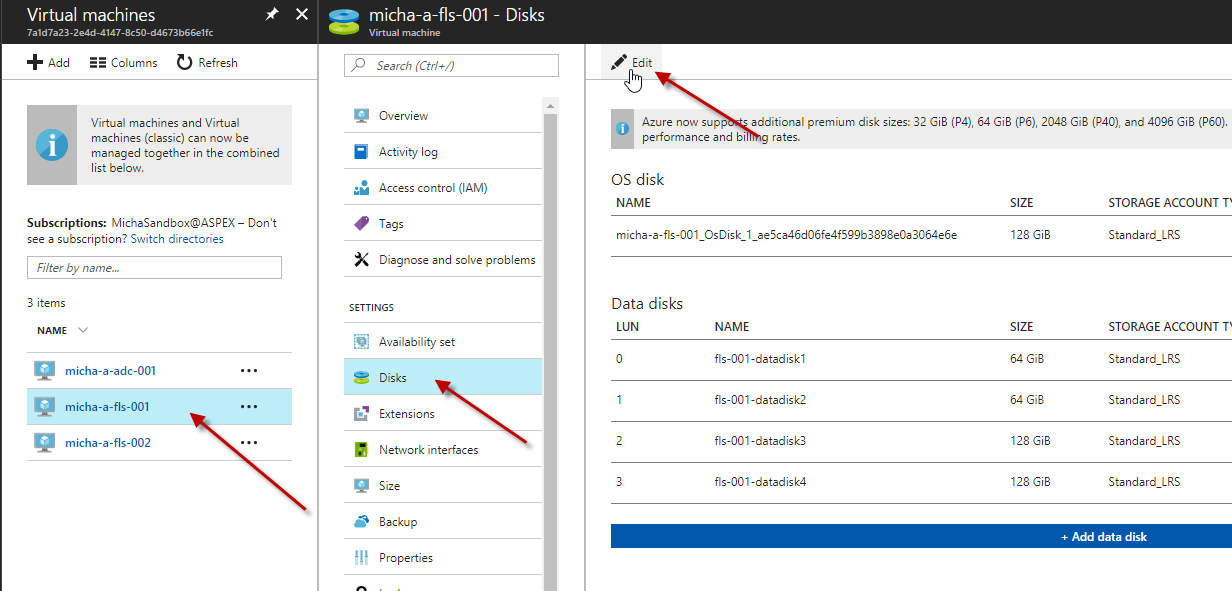
Task: Click the OS disk name micha-a-fls-001_OsDisk
Action: click(x=787, y=235)
